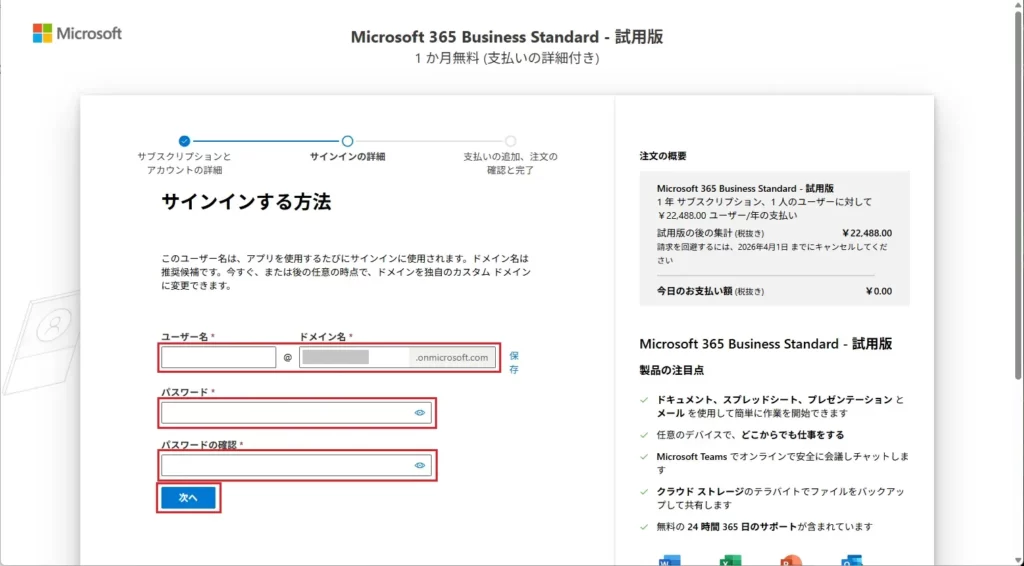The image size is (1024, 566).
Task: Click the サブスクリプションとアカウントの詳細 step label
Action: pos(184,163)
